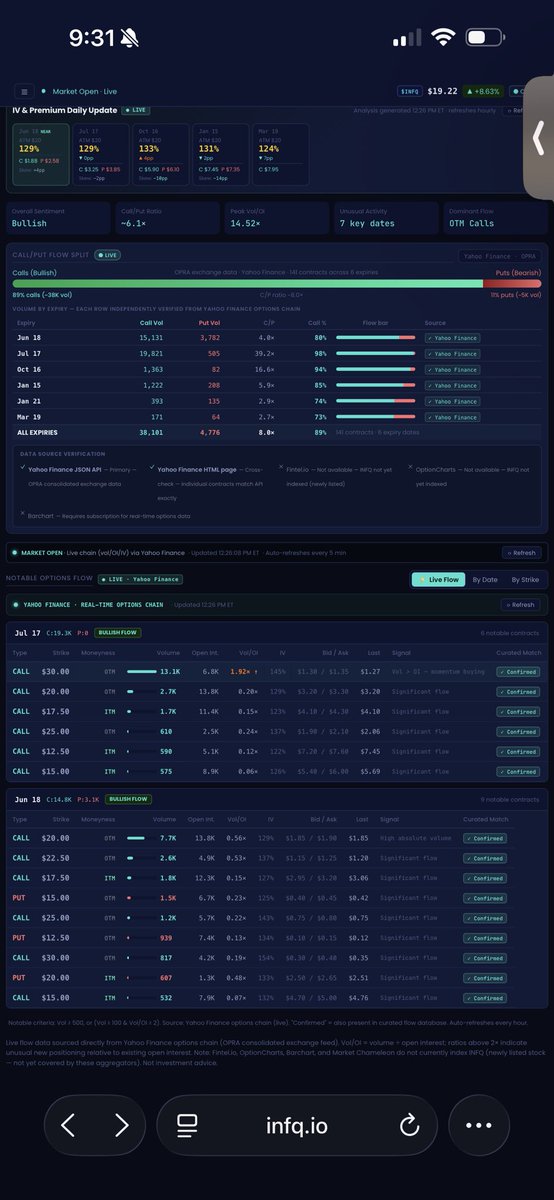Select the Jun 18 NEAR expiry IV card
The image size is (554, 1200).
[39, 155]
